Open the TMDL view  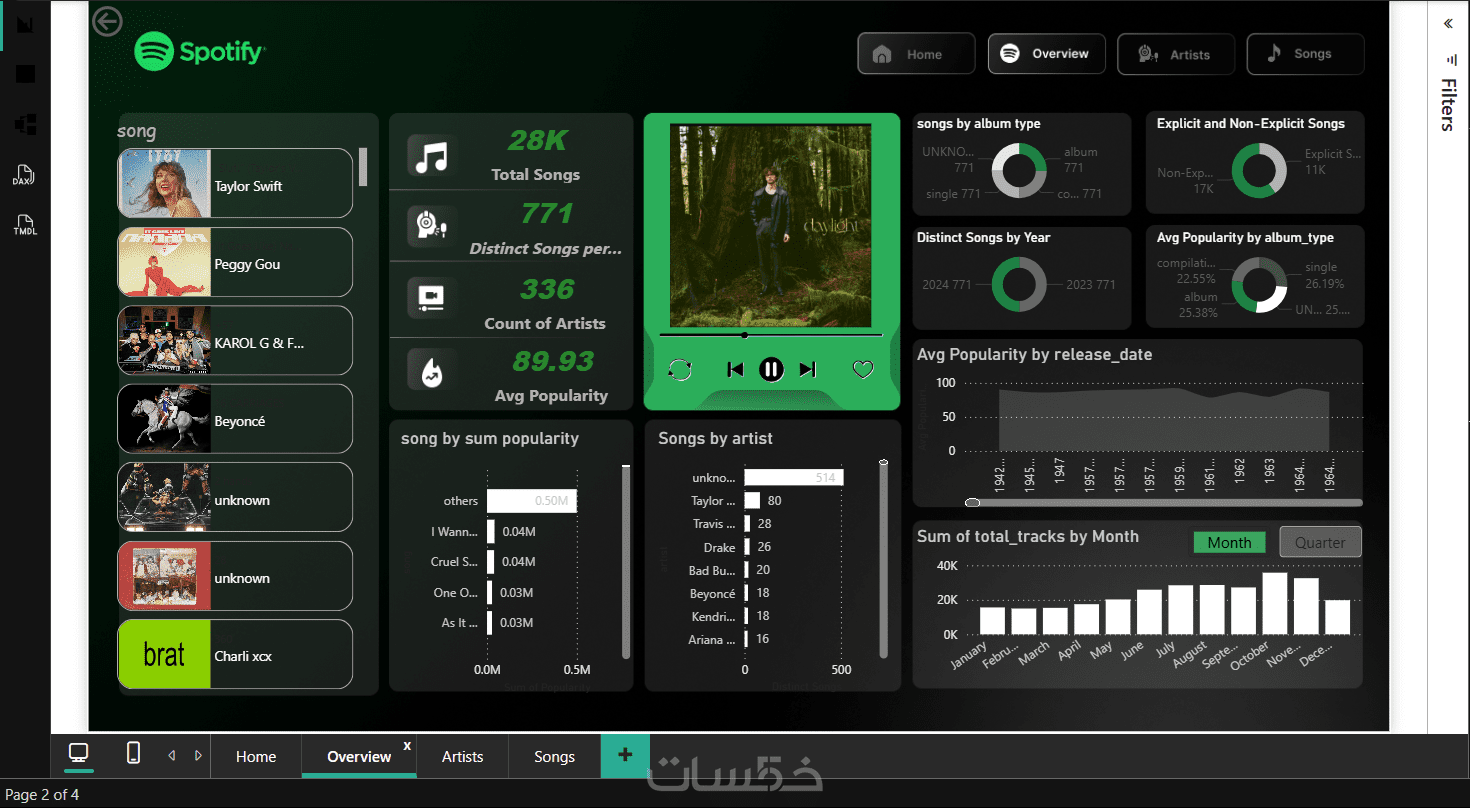[24, 223]
